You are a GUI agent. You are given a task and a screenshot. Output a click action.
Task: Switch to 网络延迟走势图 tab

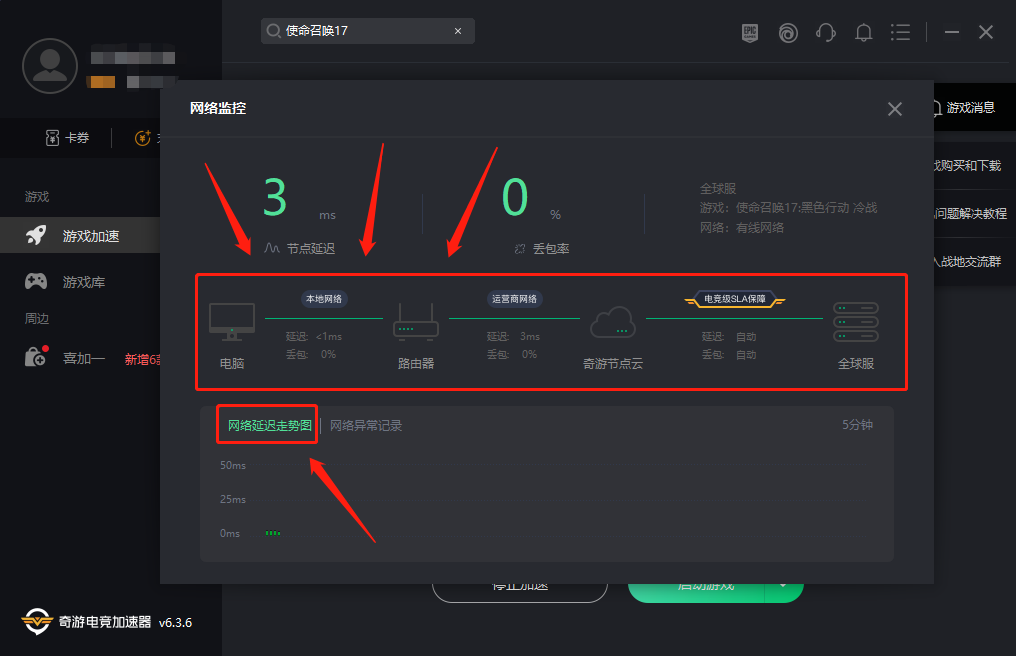(x=270, y=425)
